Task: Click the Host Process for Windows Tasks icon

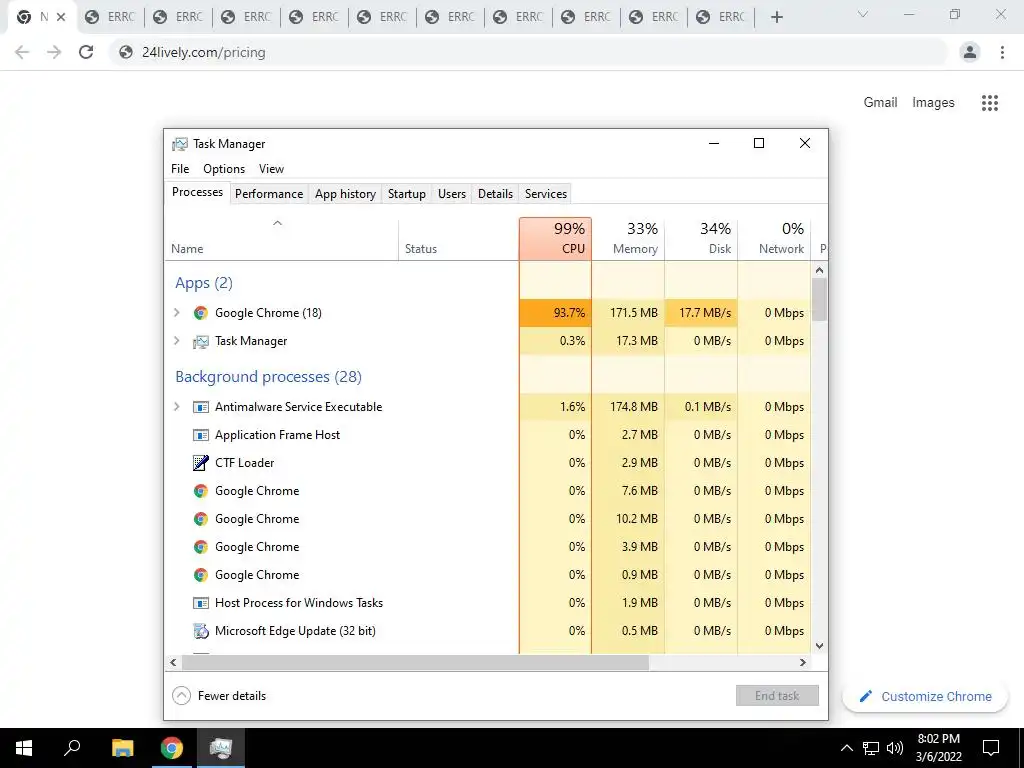Action: (200, 603)
